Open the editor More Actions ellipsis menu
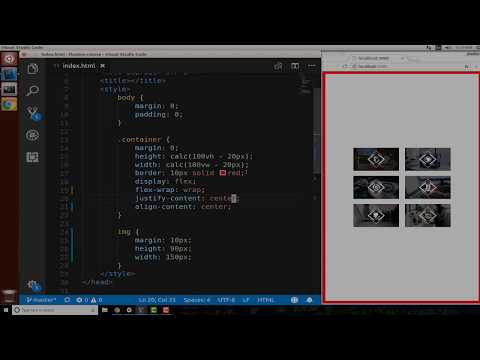 point(311,66)
